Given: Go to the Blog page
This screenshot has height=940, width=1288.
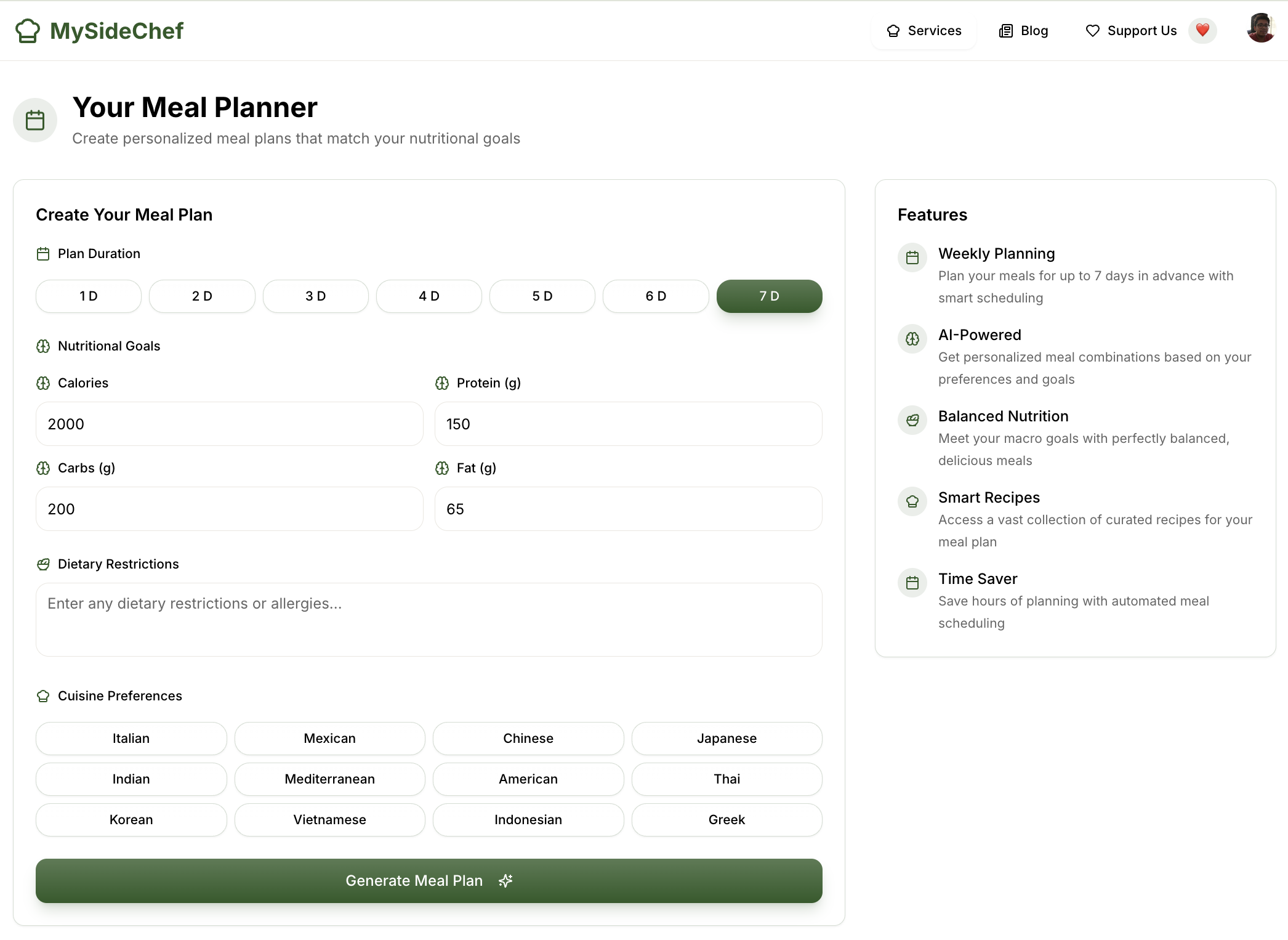Looking at the screenshot, I should tap(1023, 31).
